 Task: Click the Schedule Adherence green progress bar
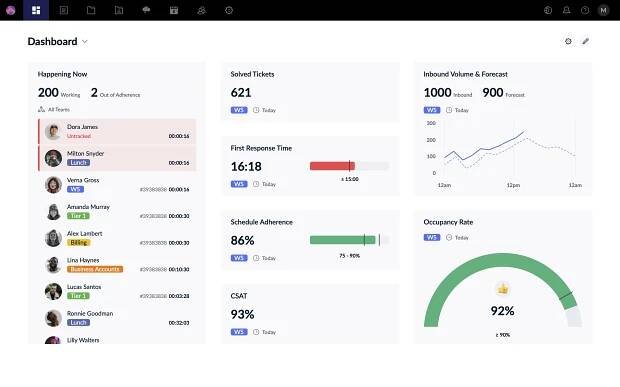tap(342, 240)
